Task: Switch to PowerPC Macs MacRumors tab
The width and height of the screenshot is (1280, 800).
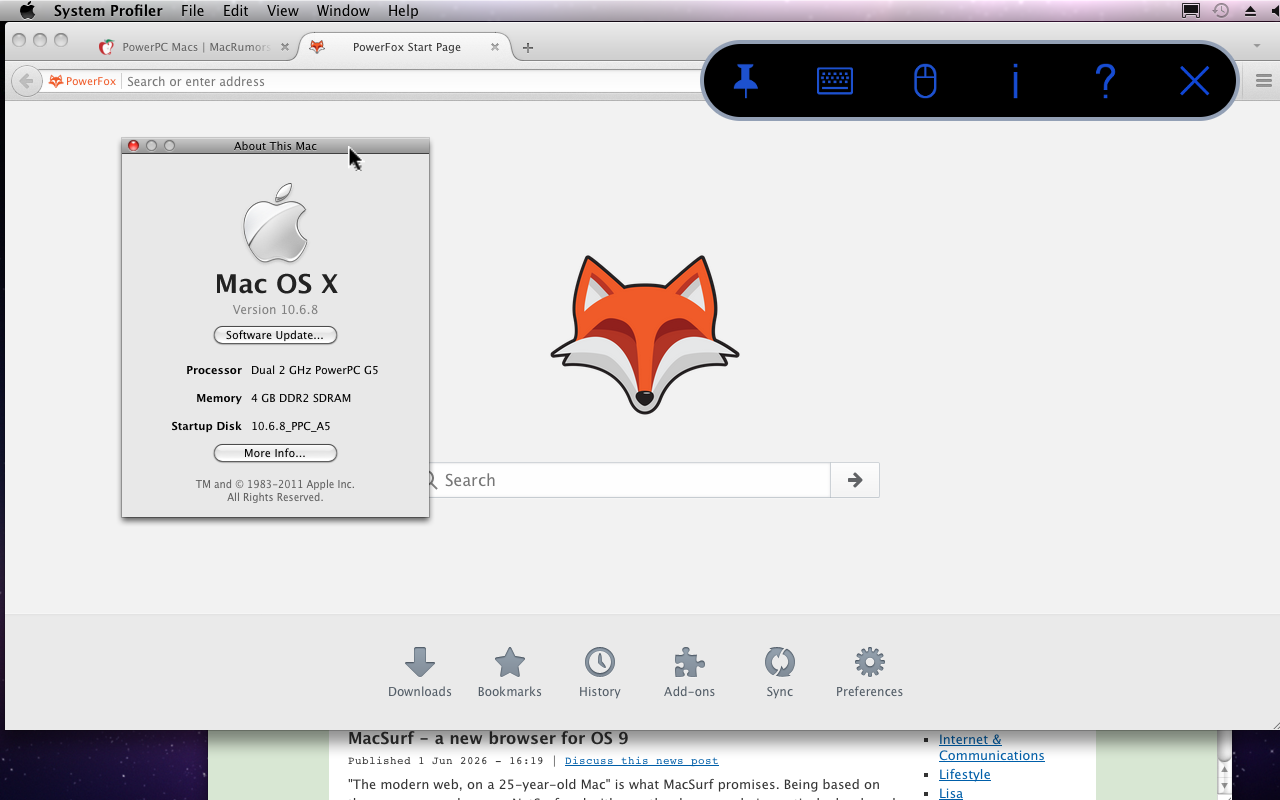Action: 195,47
